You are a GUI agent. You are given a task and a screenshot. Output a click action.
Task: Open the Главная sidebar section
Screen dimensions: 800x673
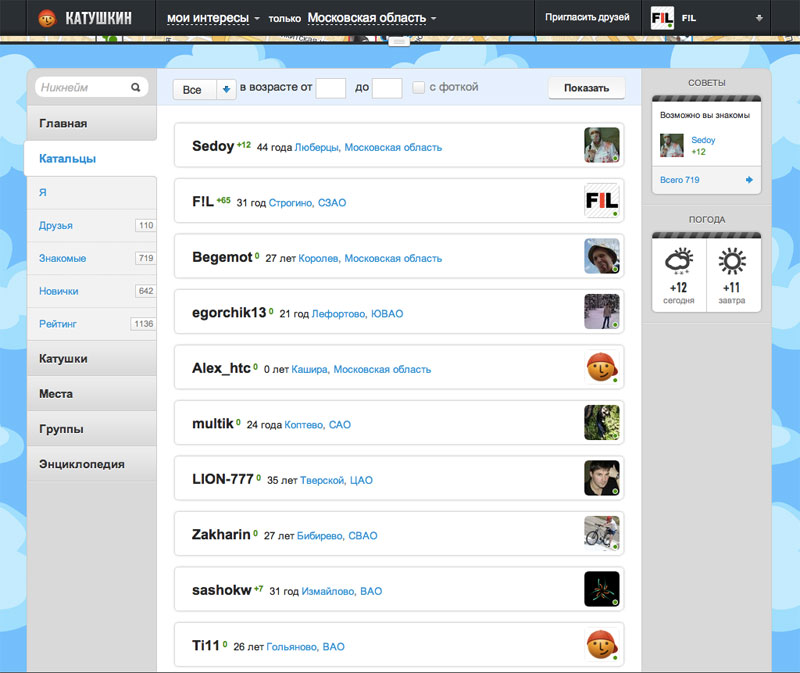coord(92,123)
